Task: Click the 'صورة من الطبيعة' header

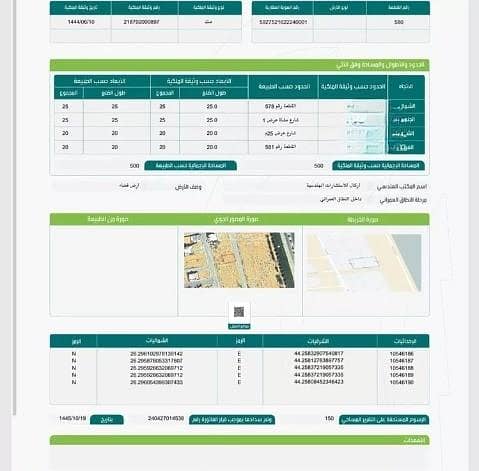Action: 108,219
